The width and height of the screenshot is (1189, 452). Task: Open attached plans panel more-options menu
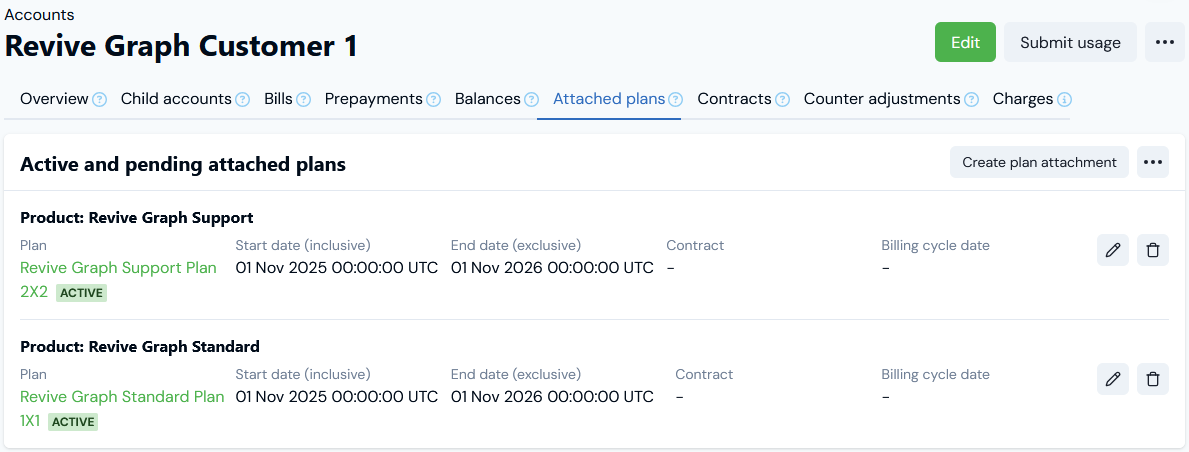[x=1153, y=162]
